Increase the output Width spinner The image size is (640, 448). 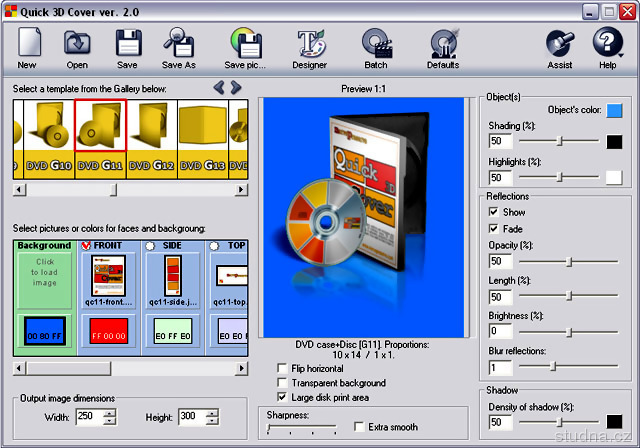(110, 412)
